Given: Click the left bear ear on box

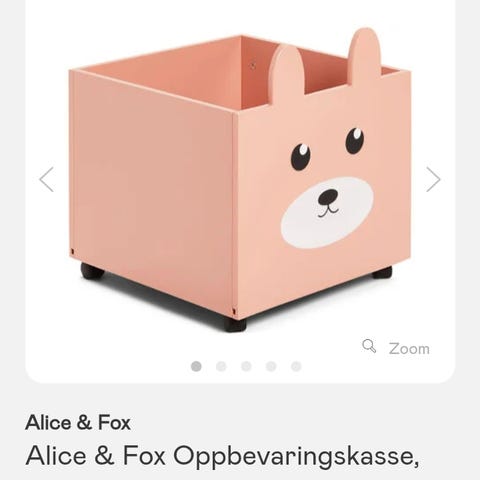Looking at the screenshot, I should coord(287,73).
